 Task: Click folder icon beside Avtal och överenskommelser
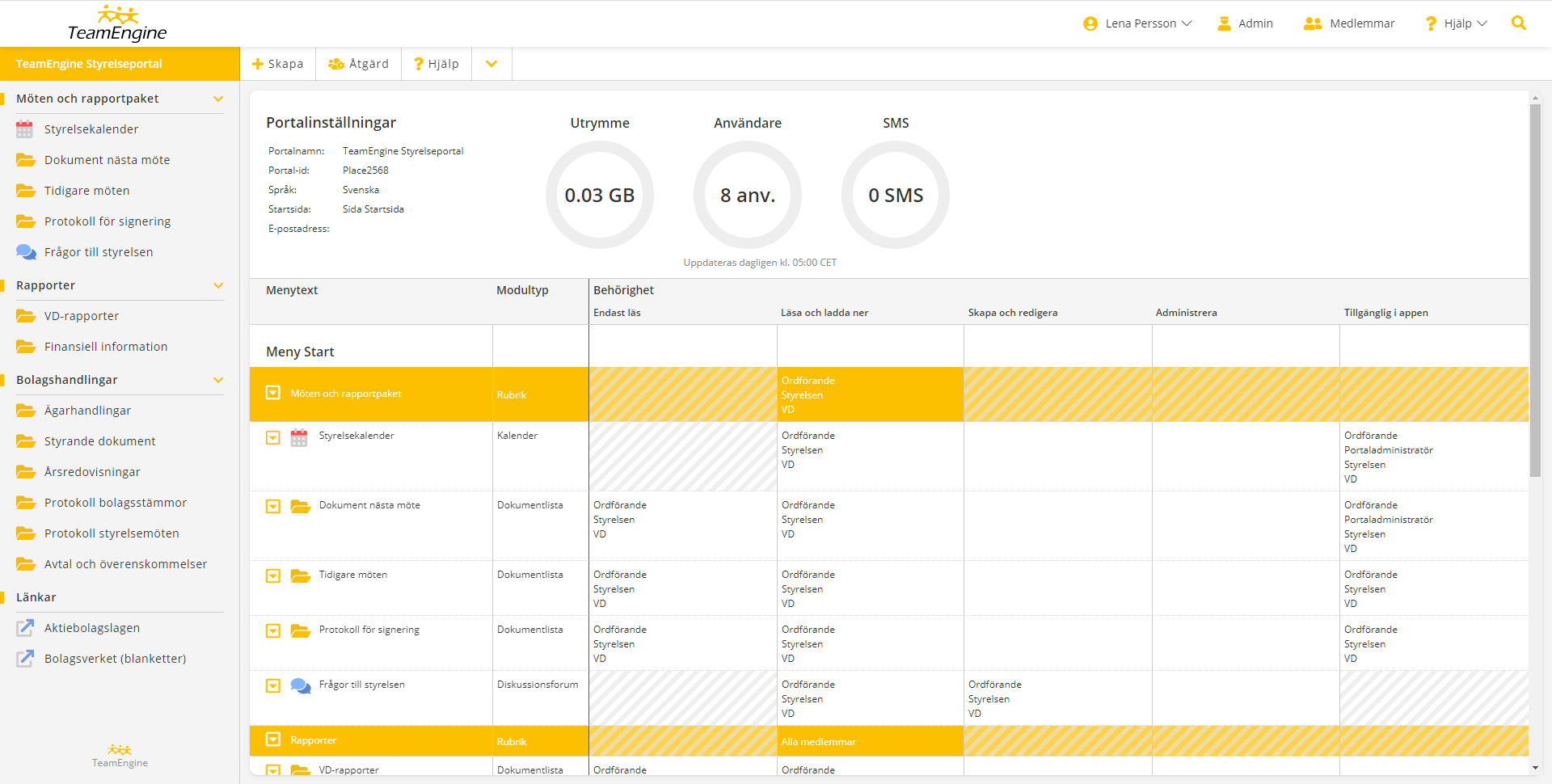26,564
